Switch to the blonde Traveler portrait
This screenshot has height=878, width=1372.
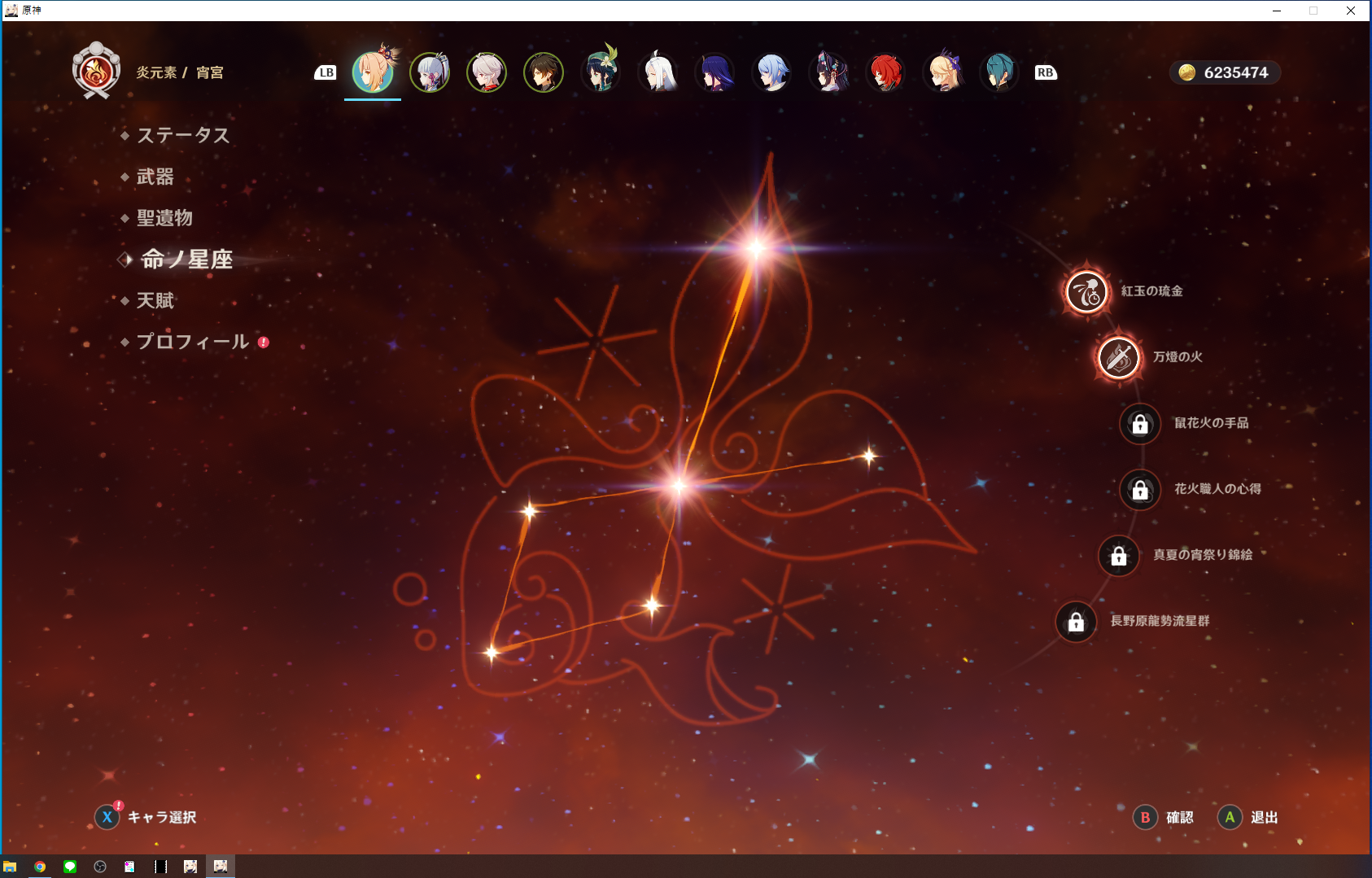pos(942,72)
